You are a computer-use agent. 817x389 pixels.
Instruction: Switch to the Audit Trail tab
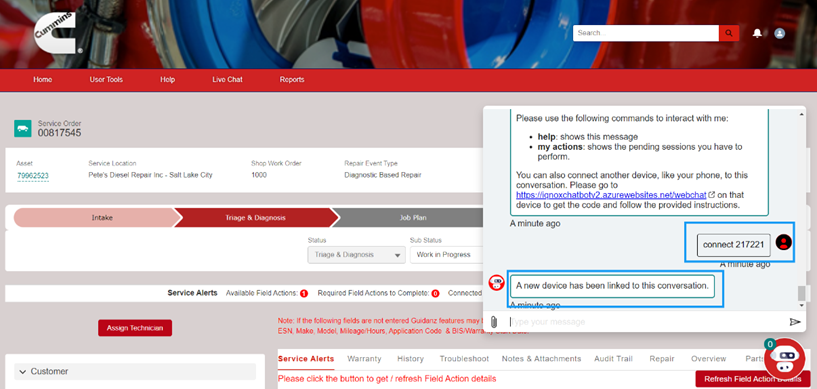click(613, 359)
